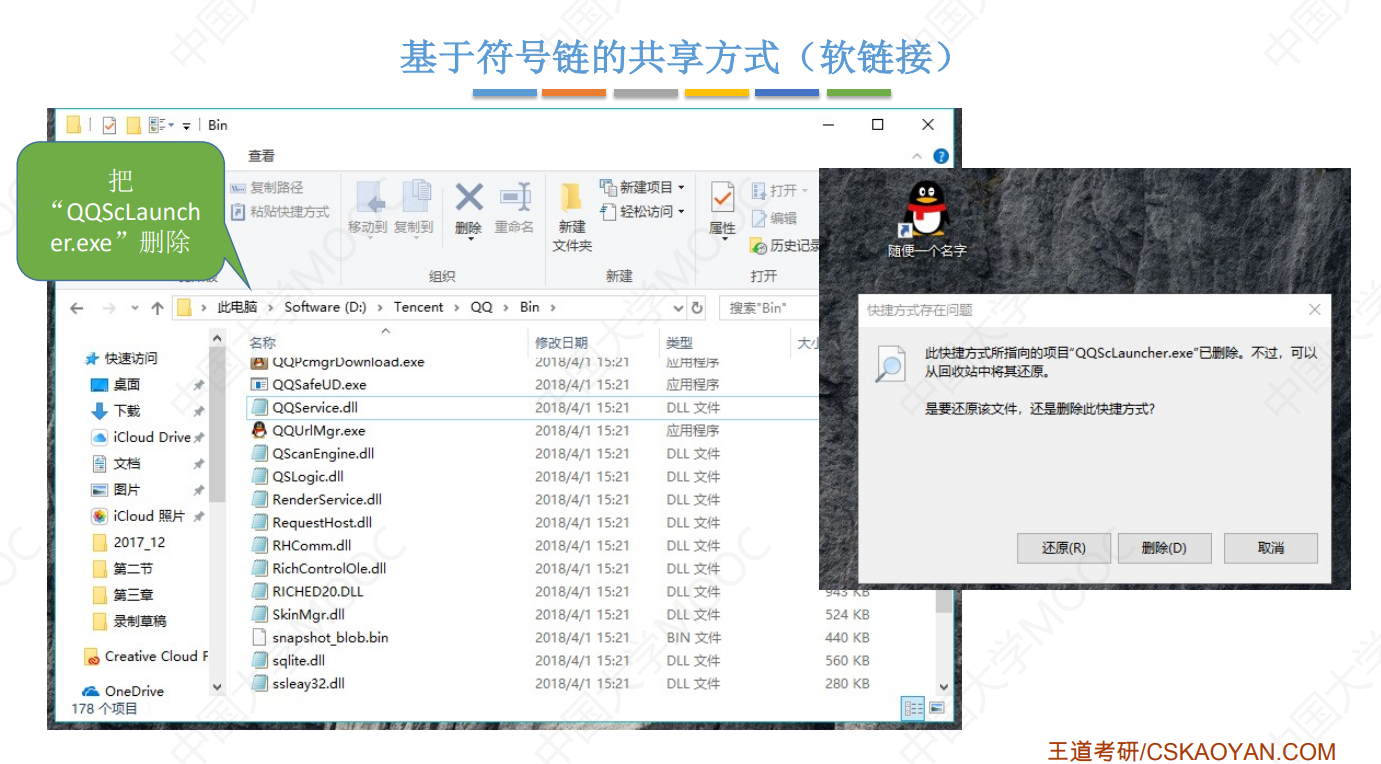Click 编辑 (Edit) in the ribbon

click(x=774, y=218)
